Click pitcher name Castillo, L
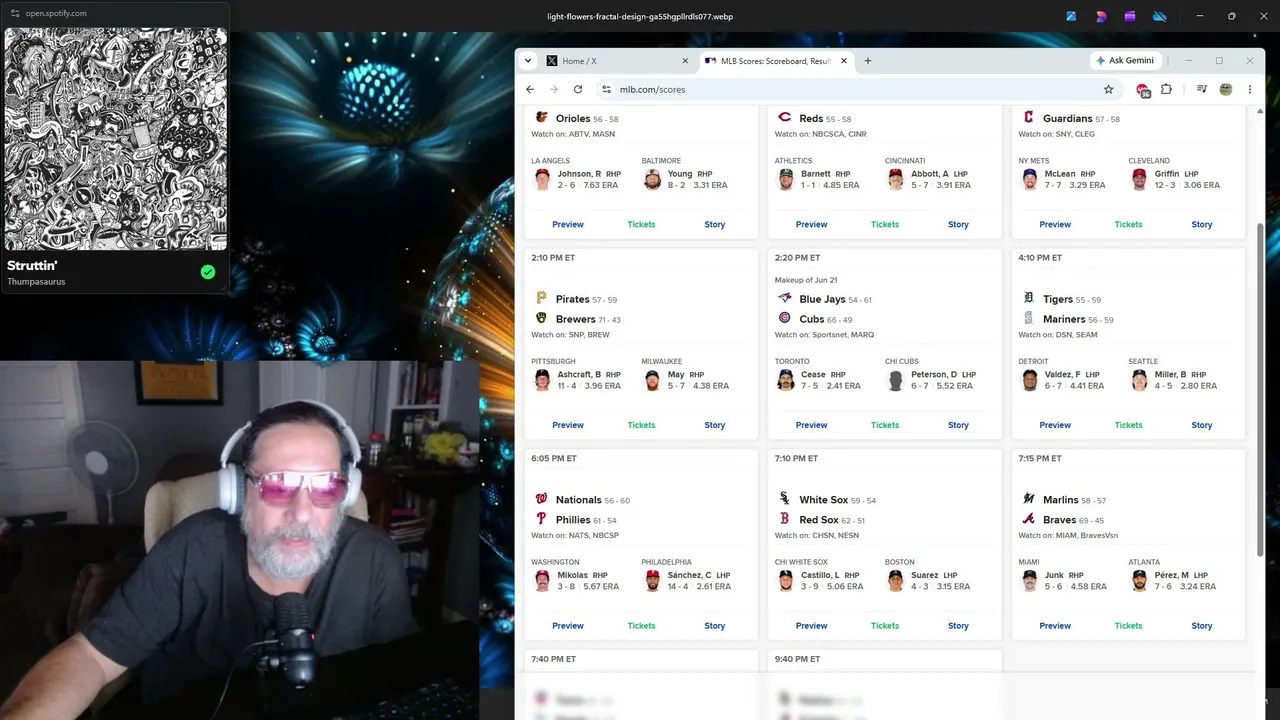The width and height of the screenshot is (1280, 720). coord(820,575)
